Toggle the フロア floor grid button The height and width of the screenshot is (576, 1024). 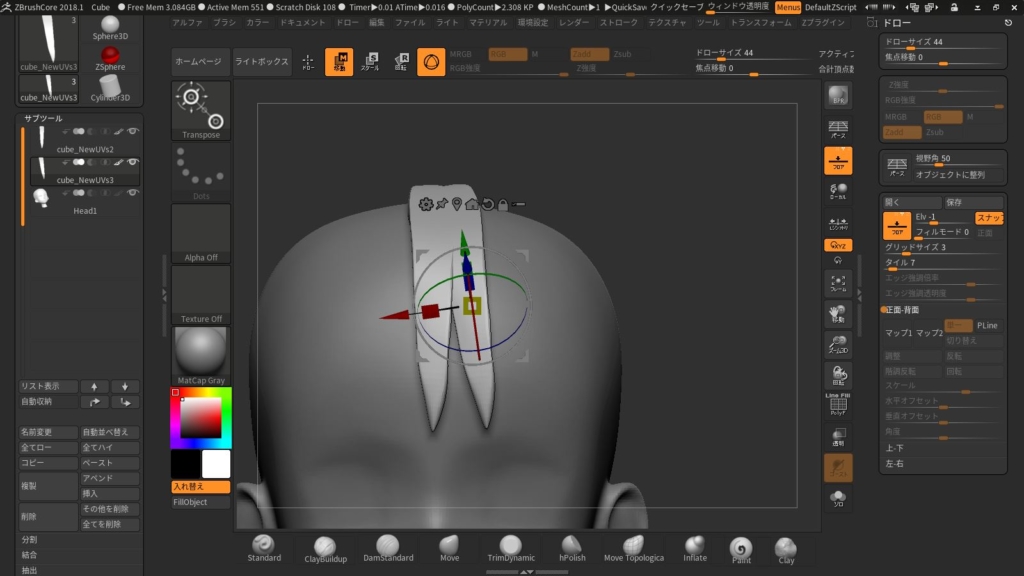(x=838, y=162)
